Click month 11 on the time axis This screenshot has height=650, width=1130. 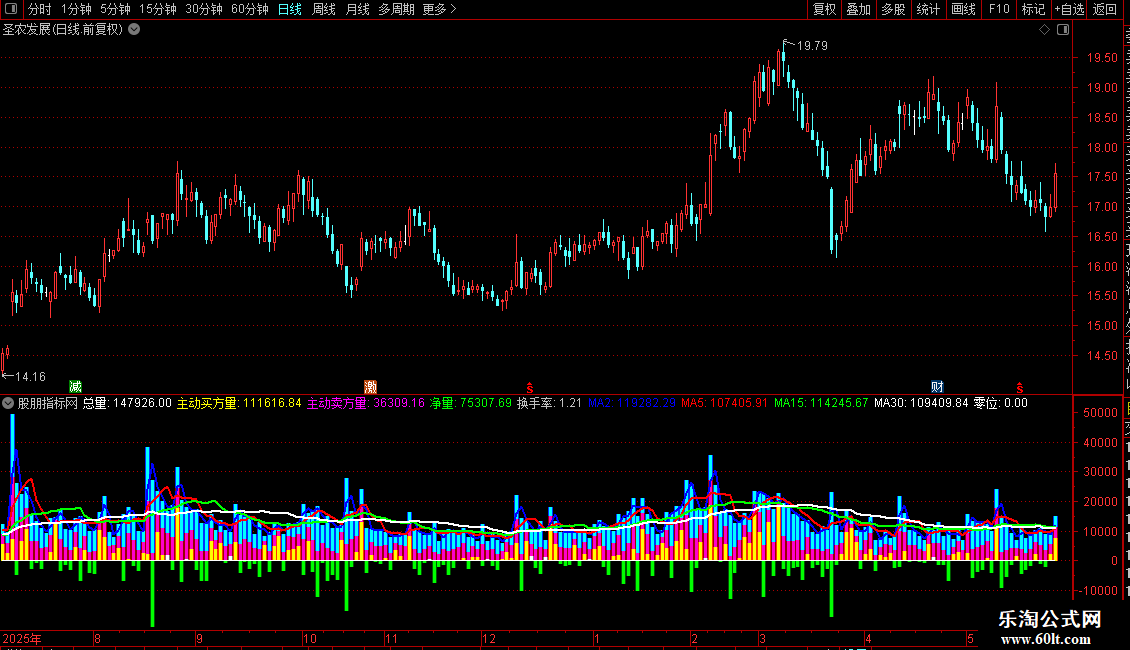tap(391, 638)
